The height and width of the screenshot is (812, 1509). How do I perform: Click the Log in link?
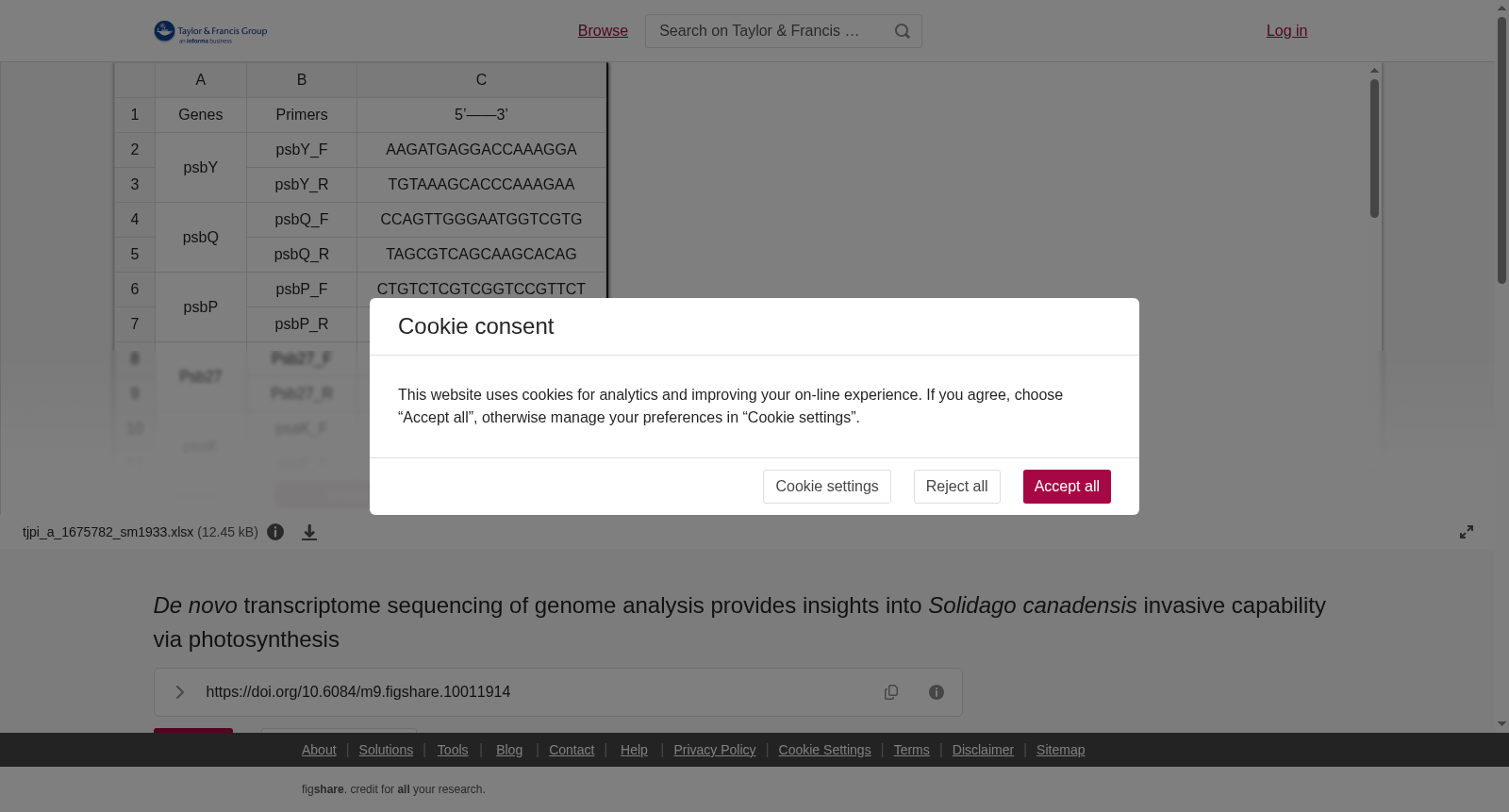click(x=1286, y=31)
